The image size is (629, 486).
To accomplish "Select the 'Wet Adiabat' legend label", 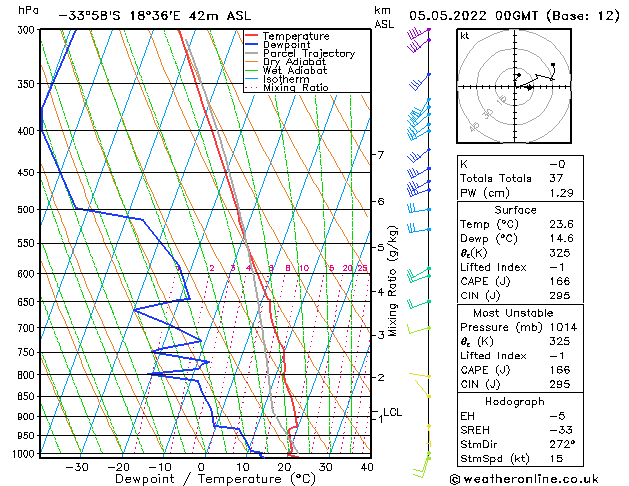I will pyautogui.click(x=295, y=70).
